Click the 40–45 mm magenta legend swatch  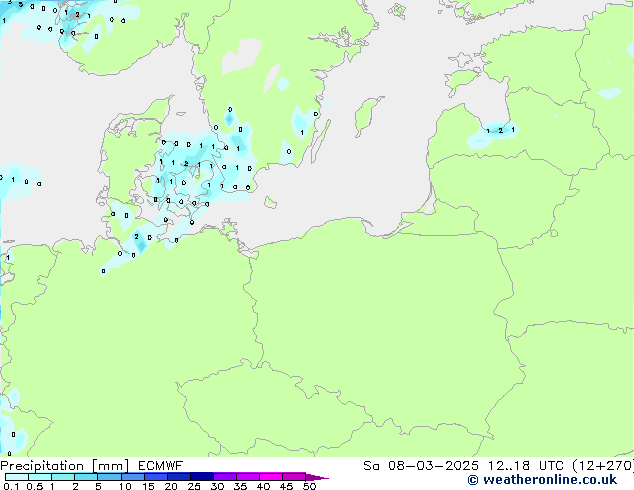point(271,477)
